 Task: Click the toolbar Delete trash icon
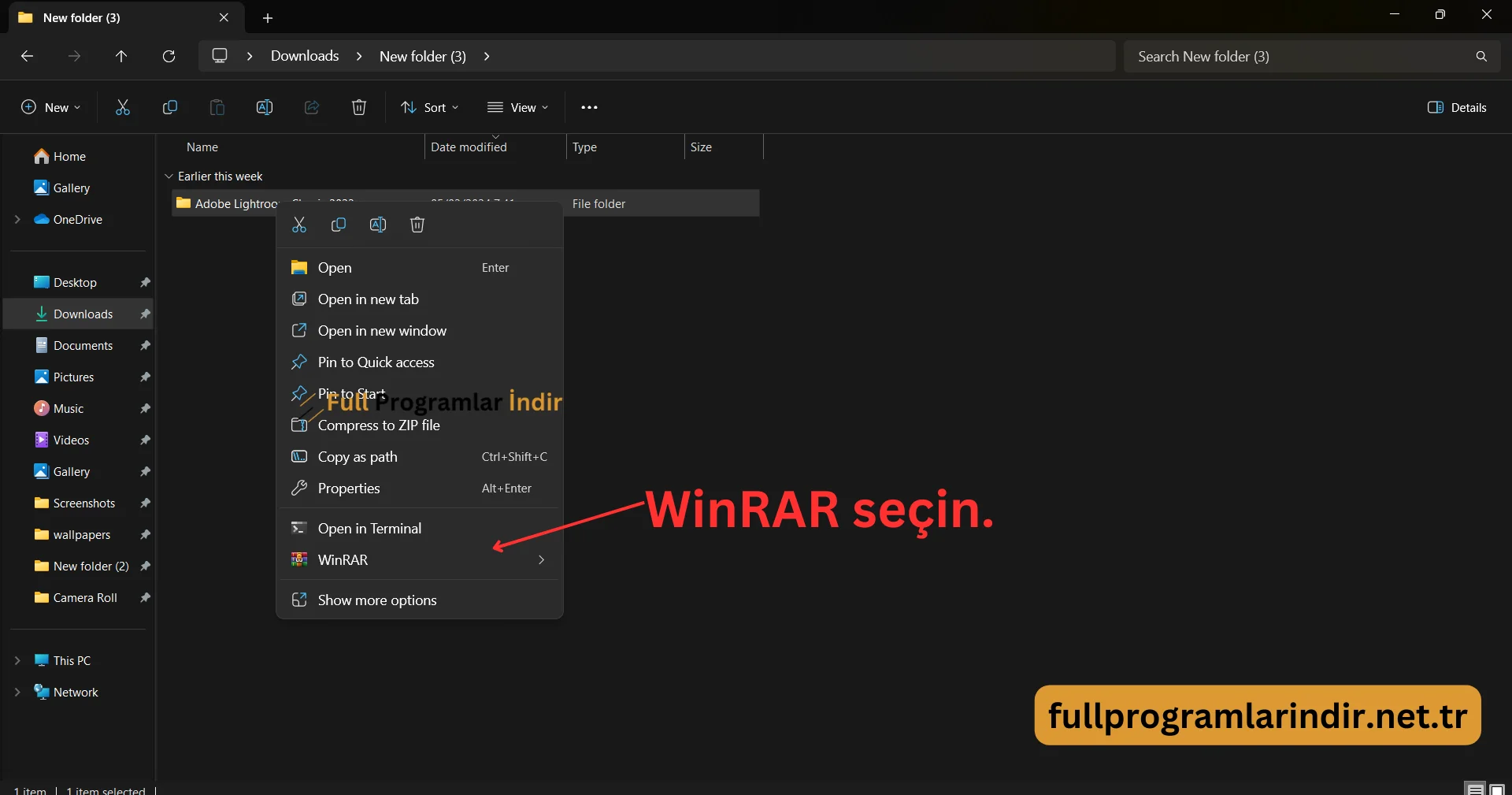(x=359, y=107)
